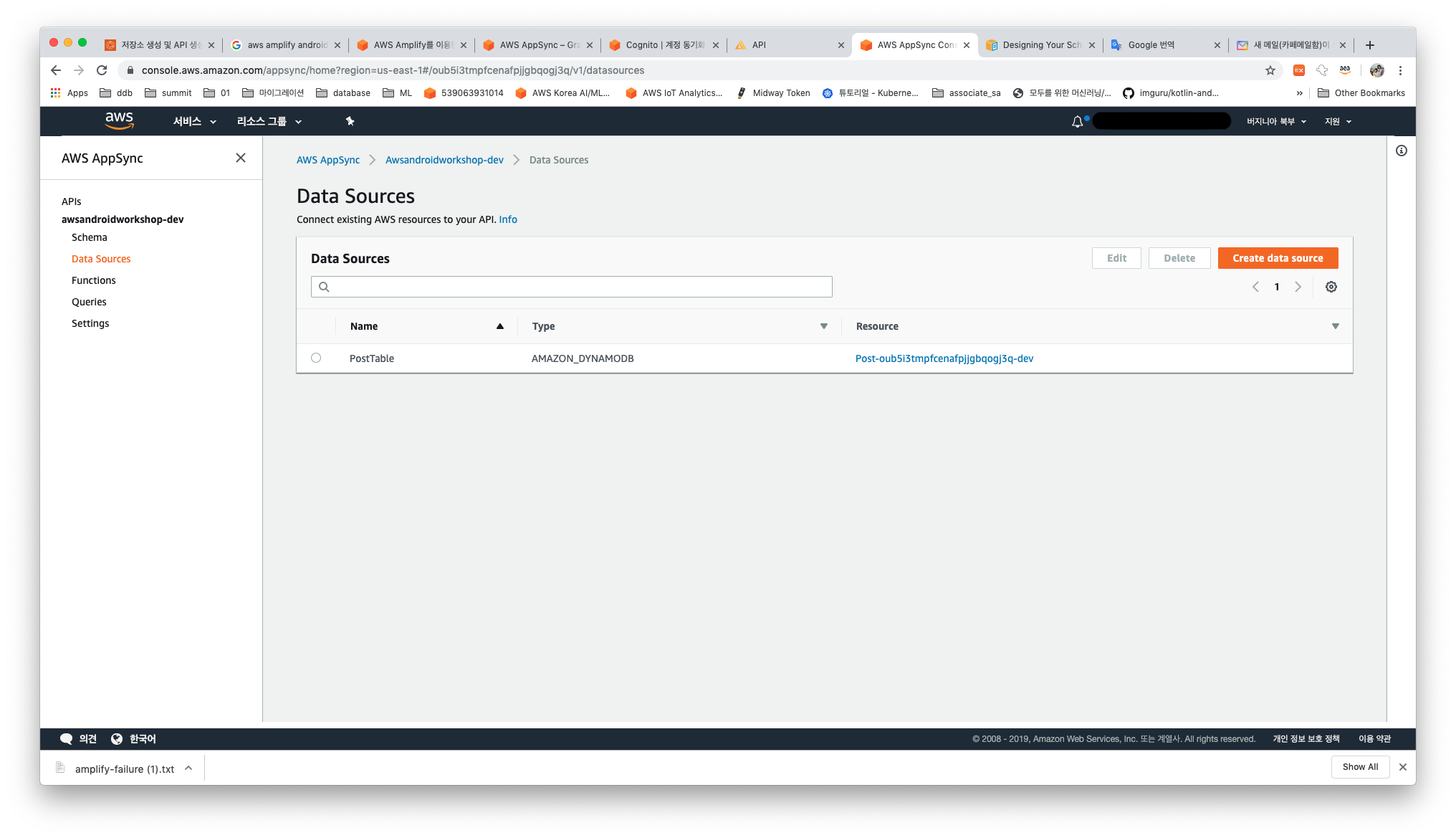Open Post-oub5i3tmpfcenafpjjgbqogj3q-dev resource link
Image resolution: width=1456 pixels, height=838 pixels.
click(x=944, y=358)
